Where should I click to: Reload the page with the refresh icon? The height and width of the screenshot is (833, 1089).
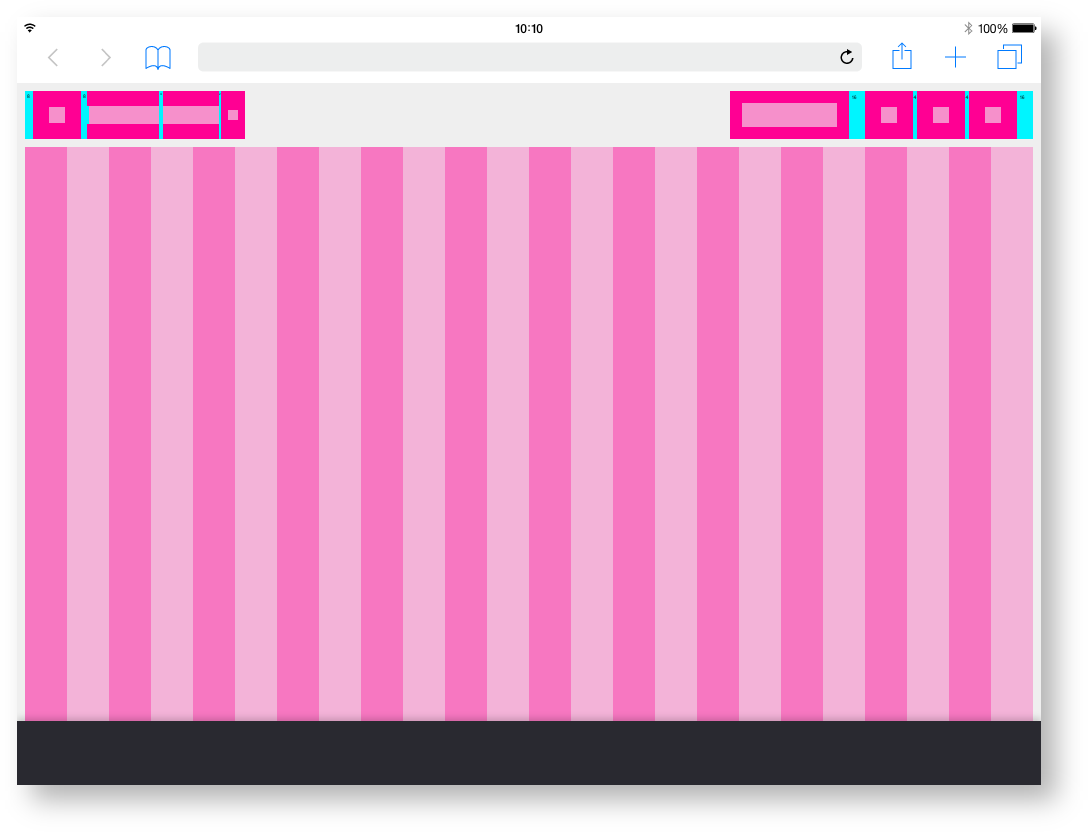coord(847,58)
